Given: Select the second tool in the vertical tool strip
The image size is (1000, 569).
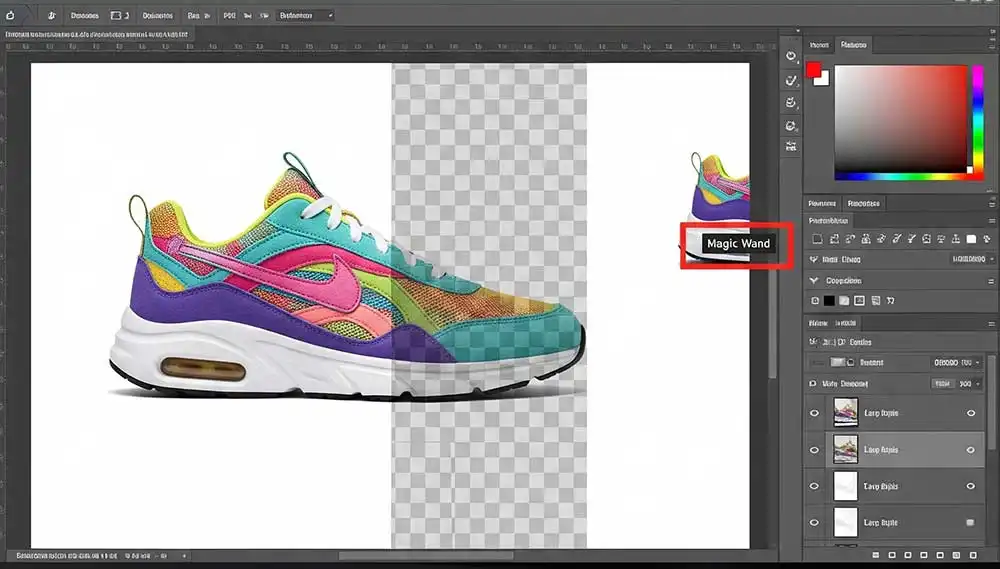Looking at the screenshot, I should click(x=791, y=80).
